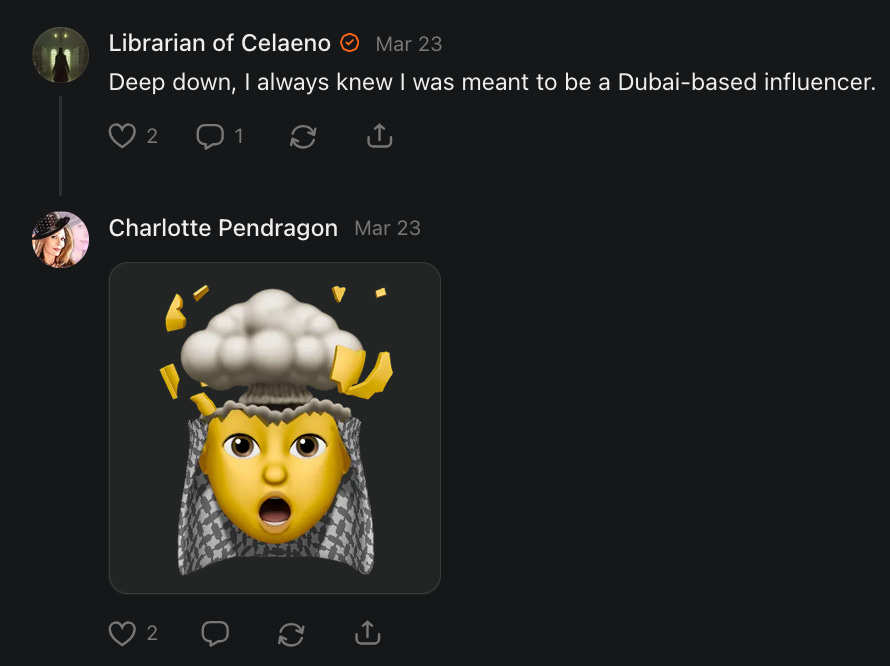Reply to Charlotte Pendragon's exploding head comment
Image resolution: width=890 pixels, height=666 pixels.
[215, 633]
